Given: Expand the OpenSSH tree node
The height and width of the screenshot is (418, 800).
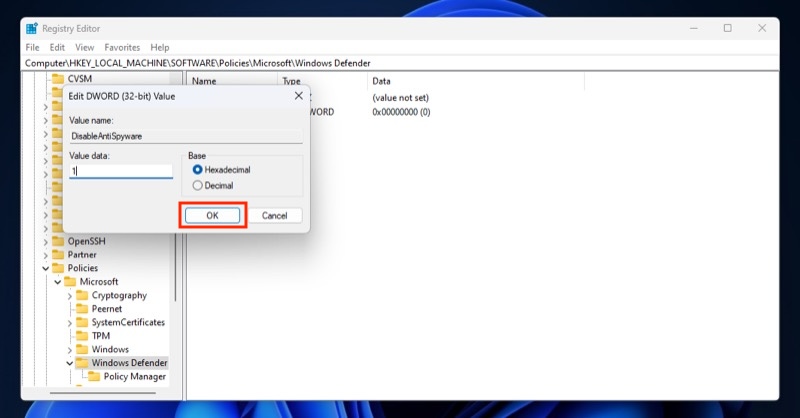Looking at the screenshot, I should pos(45,241).
